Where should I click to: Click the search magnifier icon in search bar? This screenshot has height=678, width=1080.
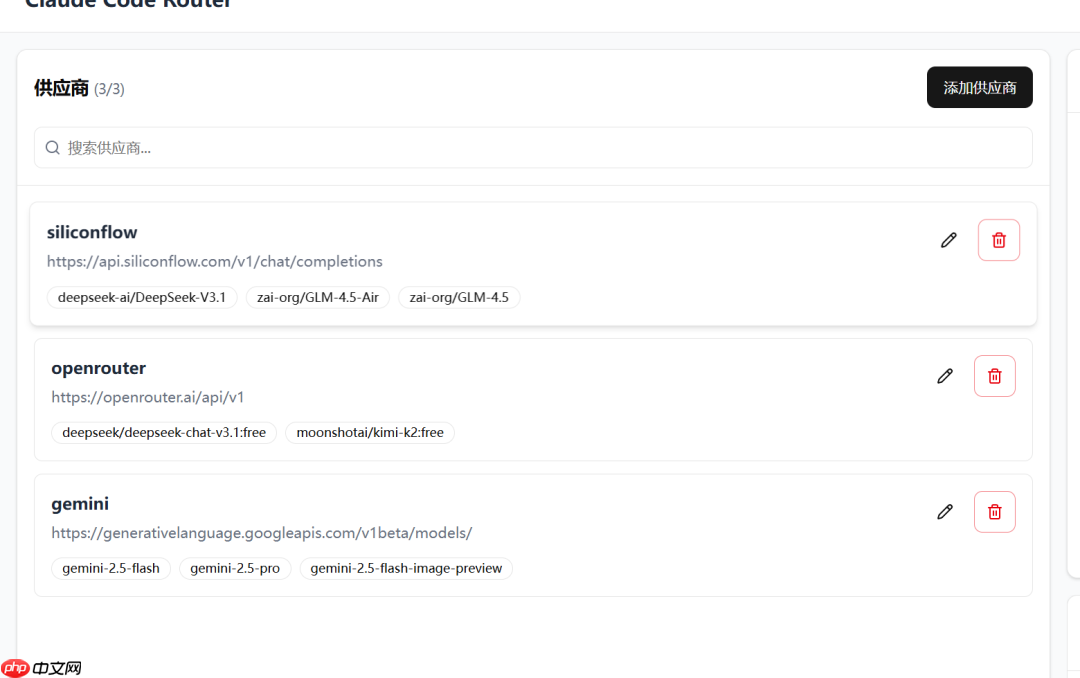pos(52,147)
